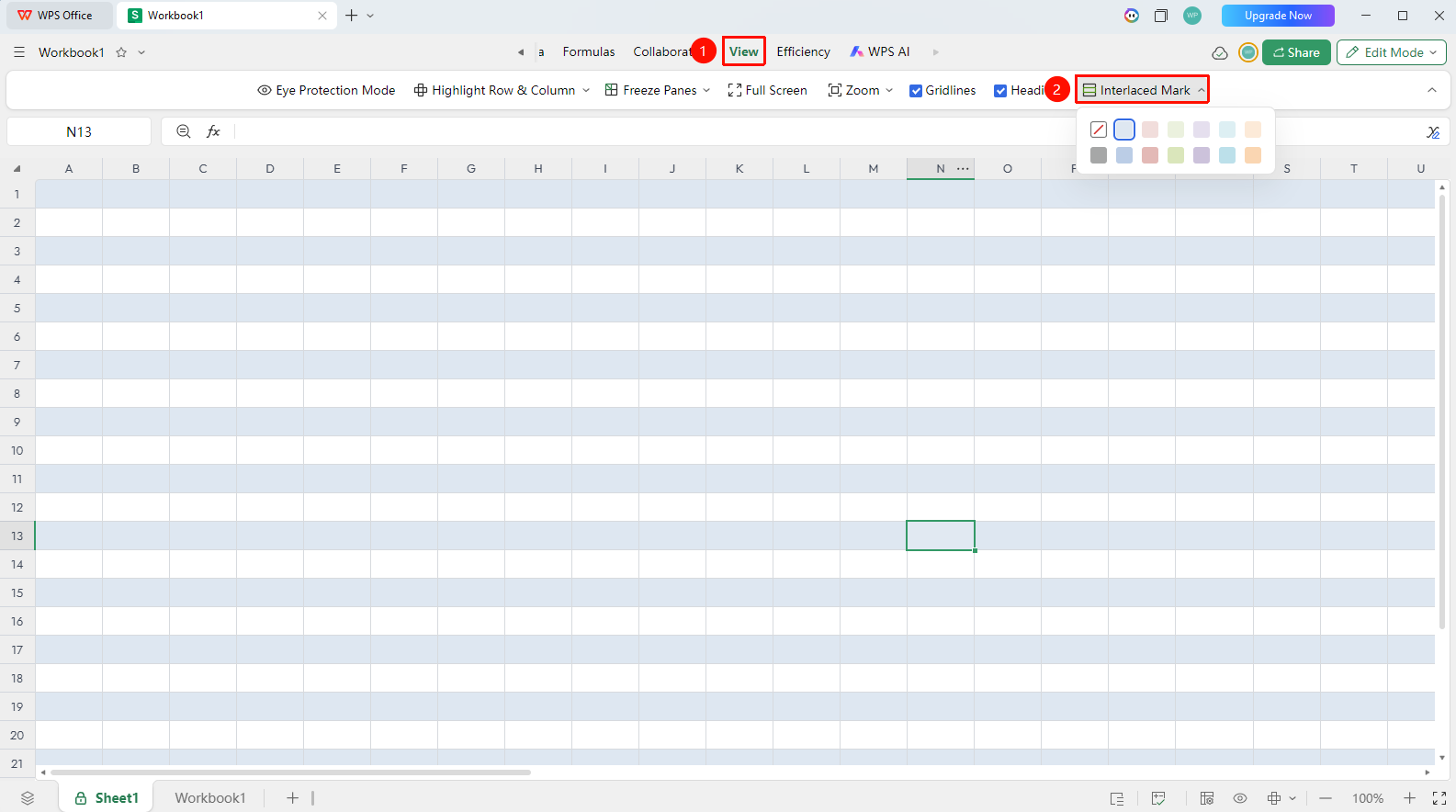This screenshot has width=1456, height=812.
Task: Expand Highlight Row & Column dropdown
Action: click(x=586, y=90)
